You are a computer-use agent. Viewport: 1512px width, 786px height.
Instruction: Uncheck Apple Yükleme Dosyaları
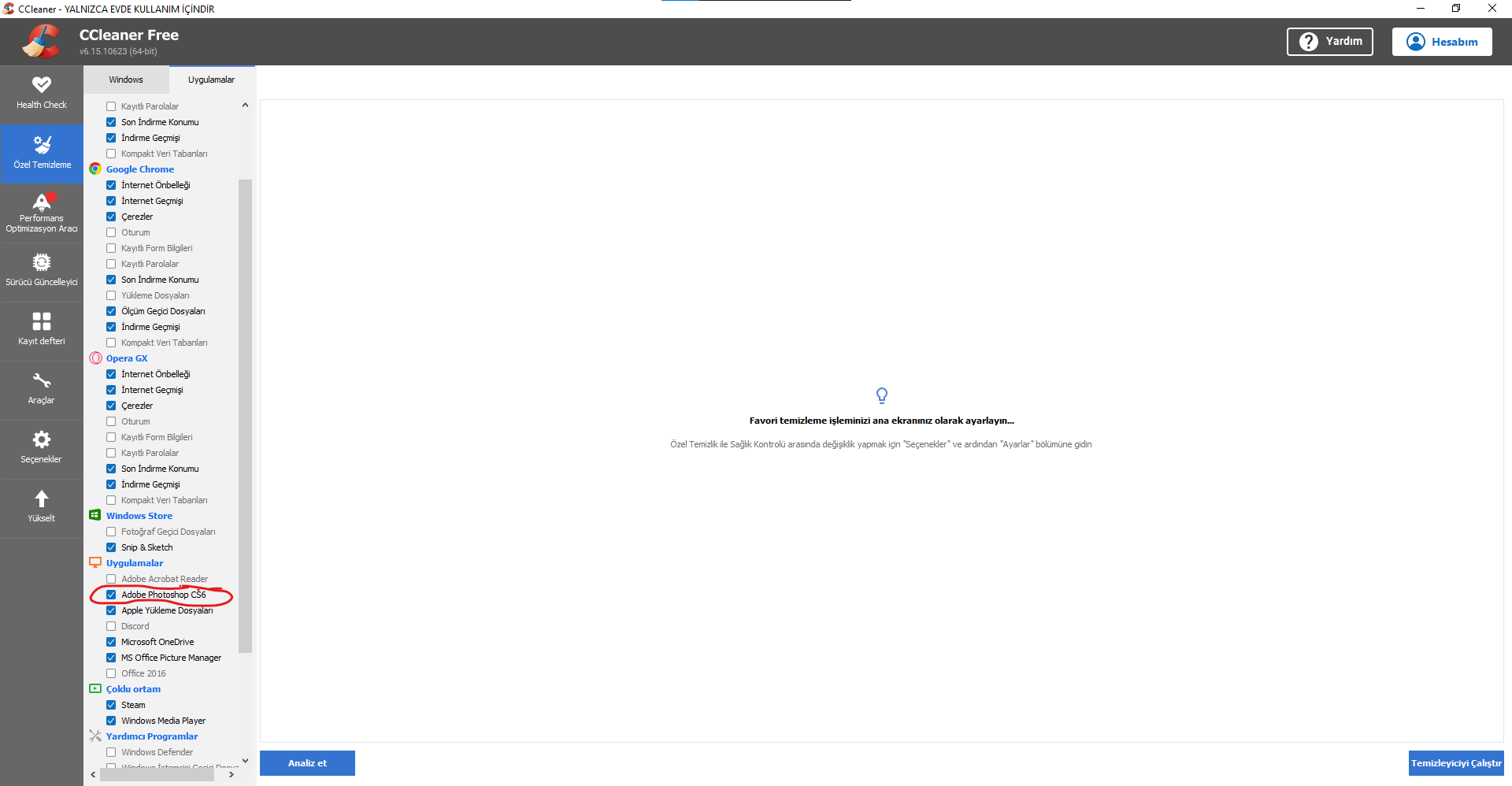[x=111, y=610]
